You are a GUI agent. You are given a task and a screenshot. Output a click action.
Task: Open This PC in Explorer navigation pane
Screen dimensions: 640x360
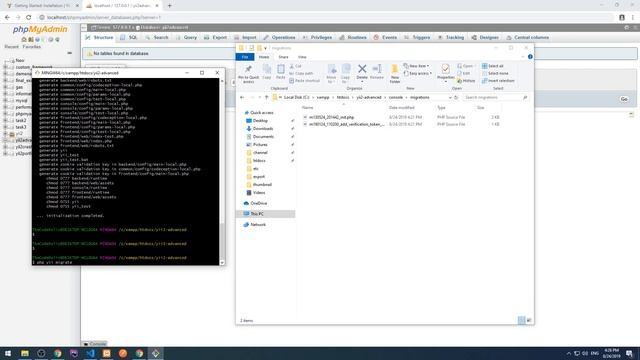pyautogui.click(x=257, y=214)
